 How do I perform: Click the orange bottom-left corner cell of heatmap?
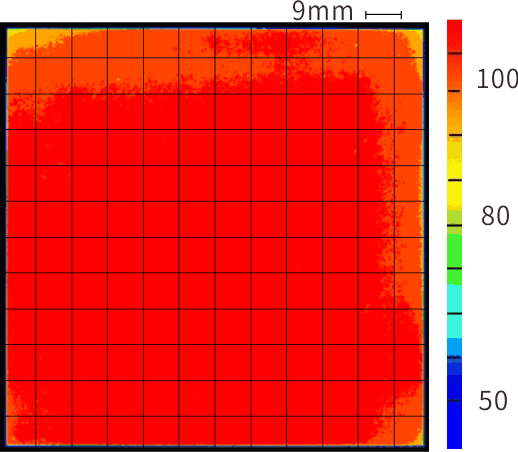[x=21, y=431]
